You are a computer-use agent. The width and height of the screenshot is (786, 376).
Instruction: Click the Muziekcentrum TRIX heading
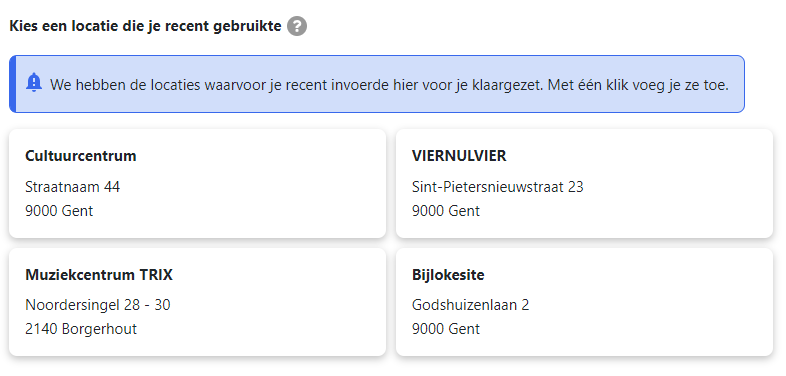[99, 275]
